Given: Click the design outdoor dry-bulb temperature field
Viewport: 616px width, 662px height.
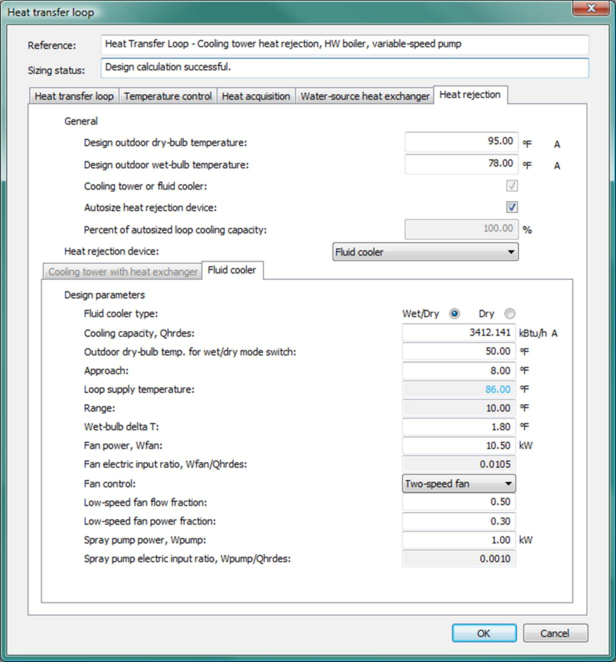Looking at the screenshot, I should (x=460, y=142).
